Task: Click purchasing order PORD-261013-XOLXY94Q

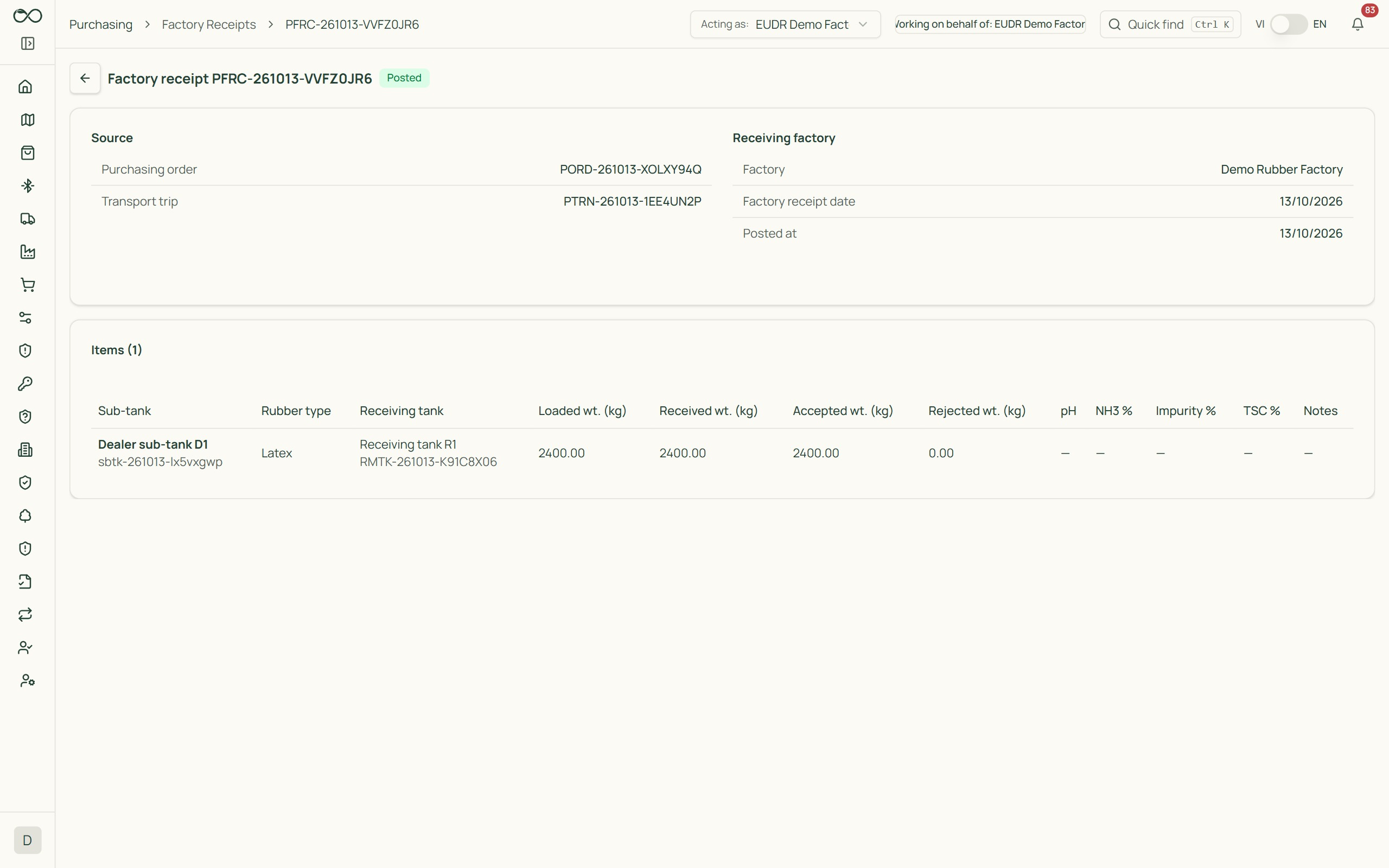Action: click(631, 169)
